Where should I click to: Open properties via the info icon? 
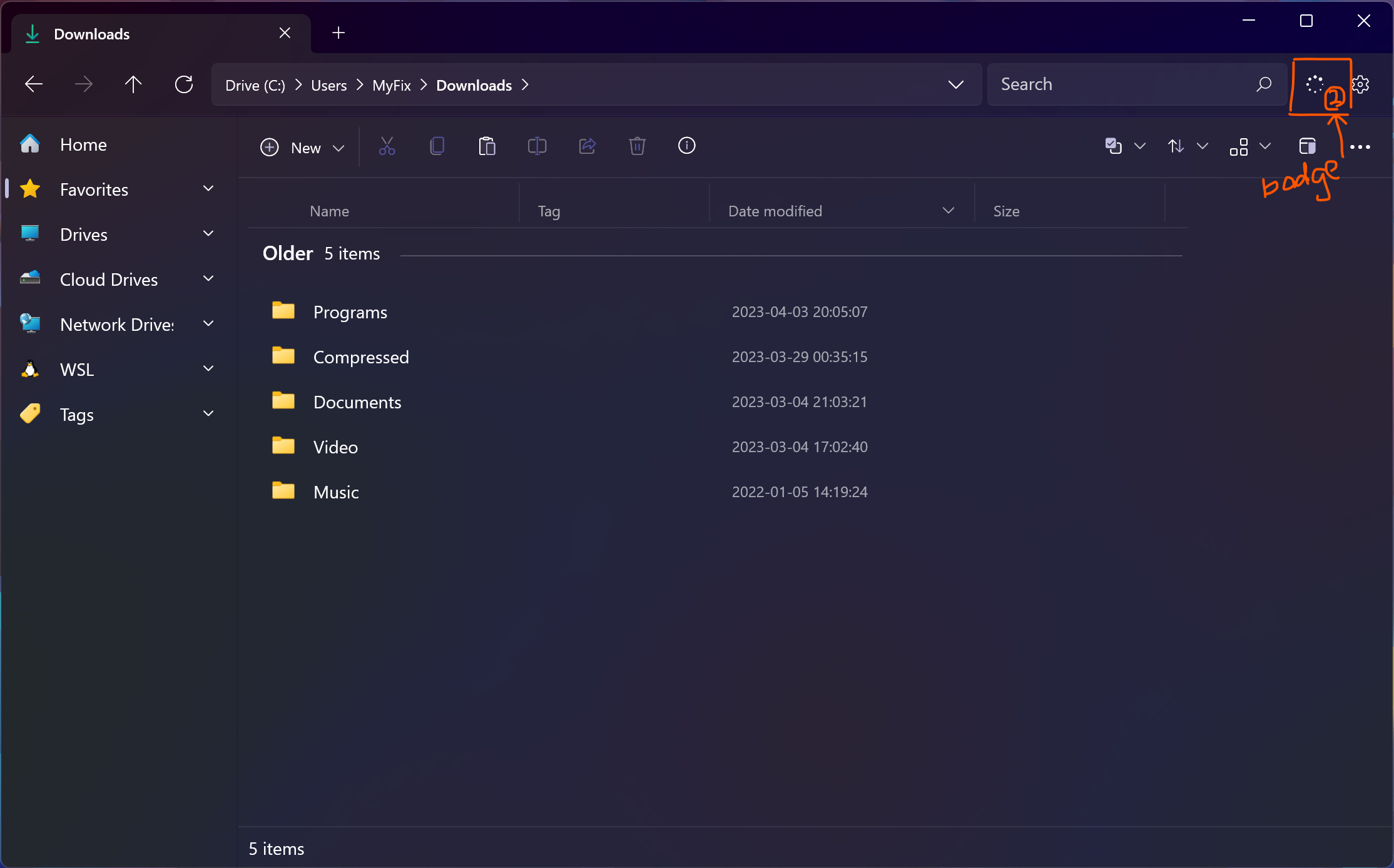(686, 146)
